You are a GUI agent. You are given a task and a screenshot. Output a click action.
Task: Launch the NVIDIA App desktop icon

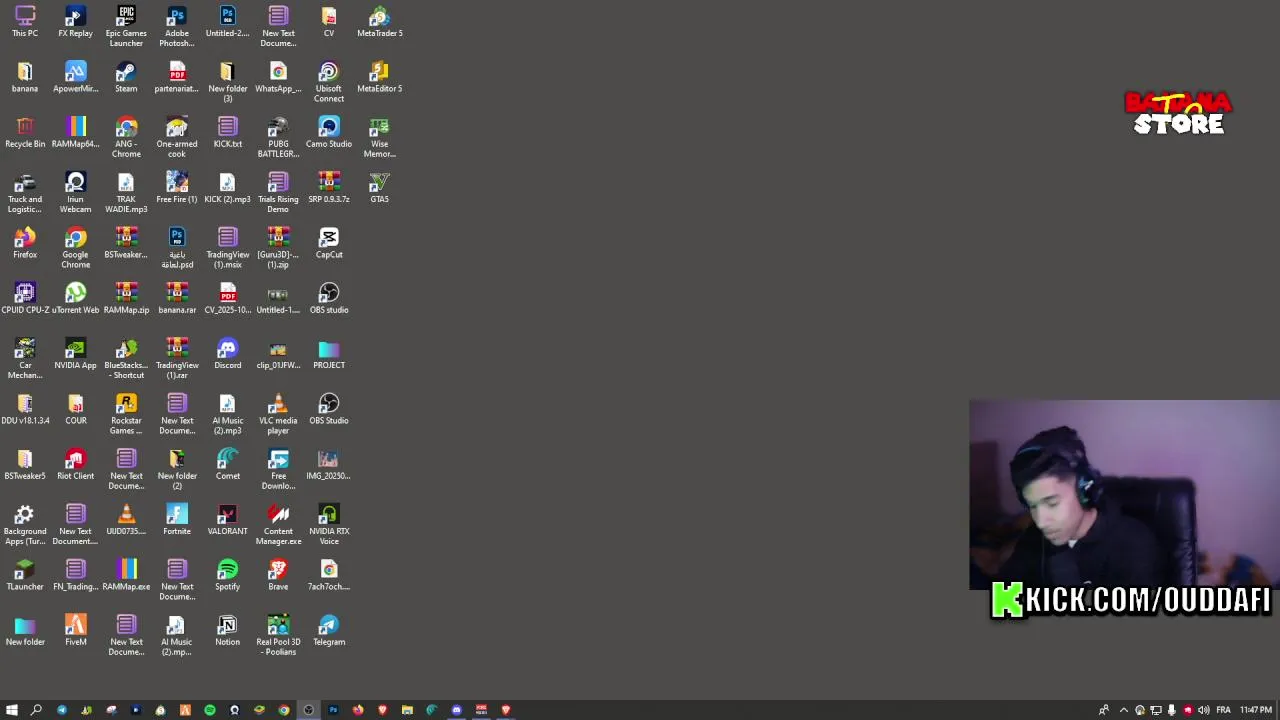pos(76,354)
